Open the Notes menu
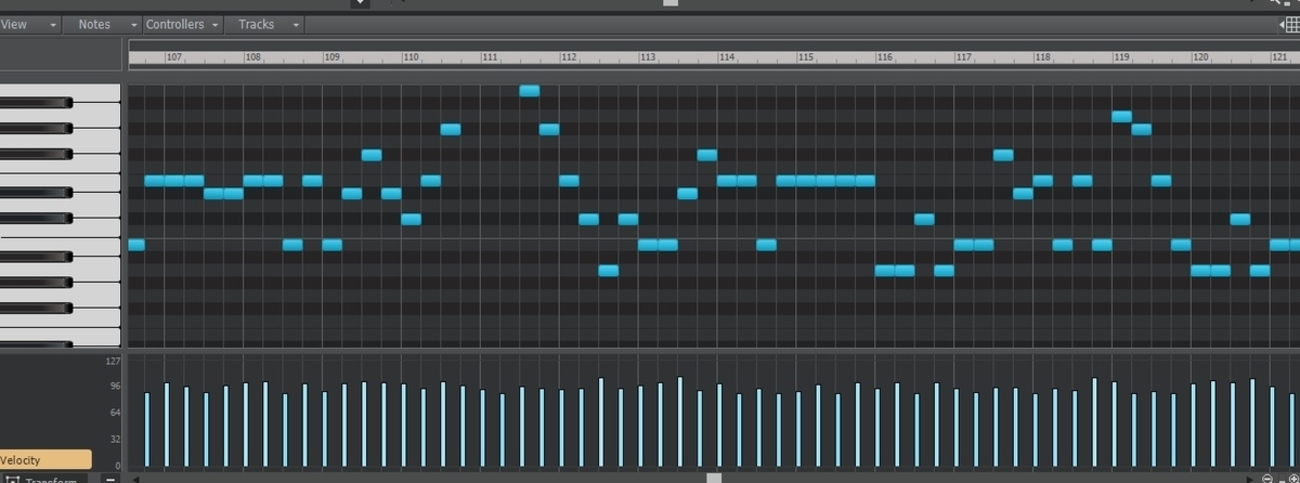This screenshot has width=1300, height=483. click(94, 24)
